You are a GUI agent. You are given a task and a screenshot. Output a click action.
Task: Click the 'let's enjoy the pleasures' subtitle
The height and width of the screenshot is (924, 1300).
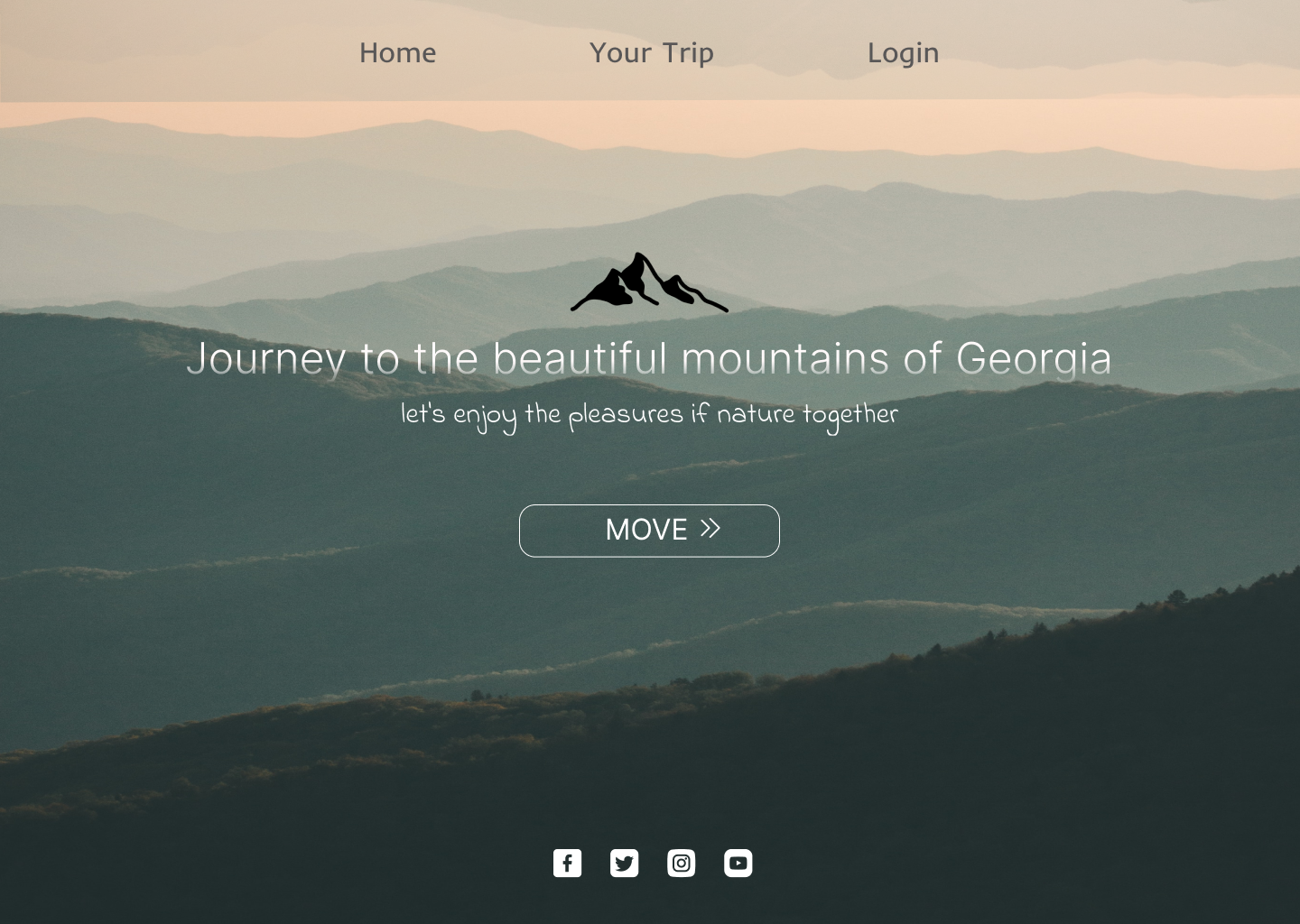pos(649,415)
